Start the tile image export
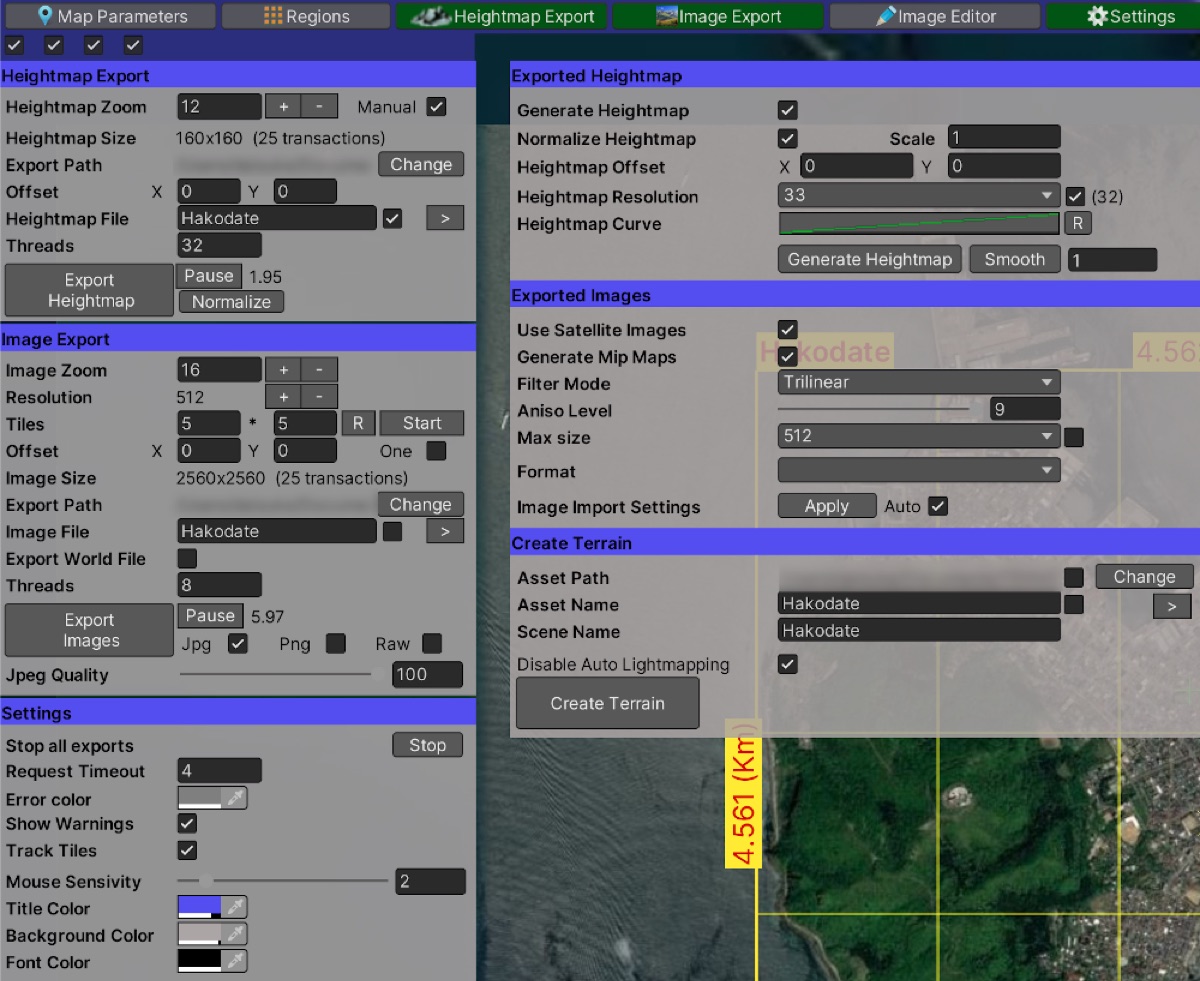Image resolution: width=1200 pixels, height=981 pixels. click(422, 423)
